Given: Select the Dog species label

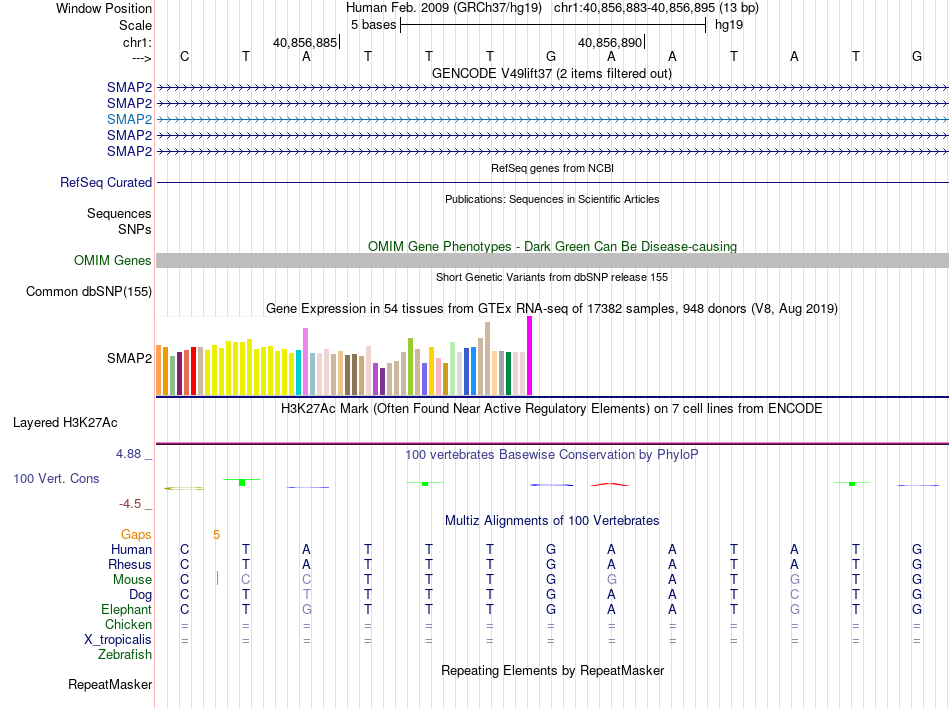Looking at the screenshot, I should point(140,595).
